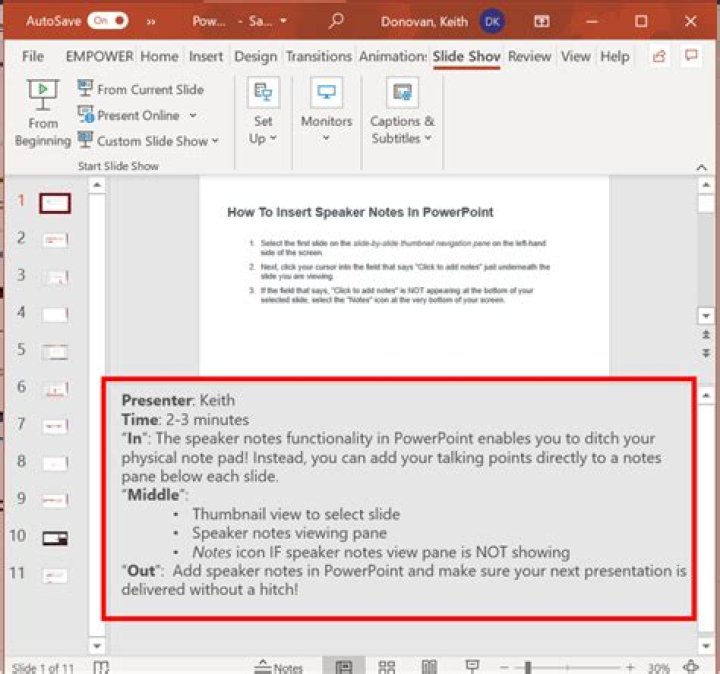720x674 pixels.
Task: Select slide 6 thumbnail
Action: click(55, 389)
